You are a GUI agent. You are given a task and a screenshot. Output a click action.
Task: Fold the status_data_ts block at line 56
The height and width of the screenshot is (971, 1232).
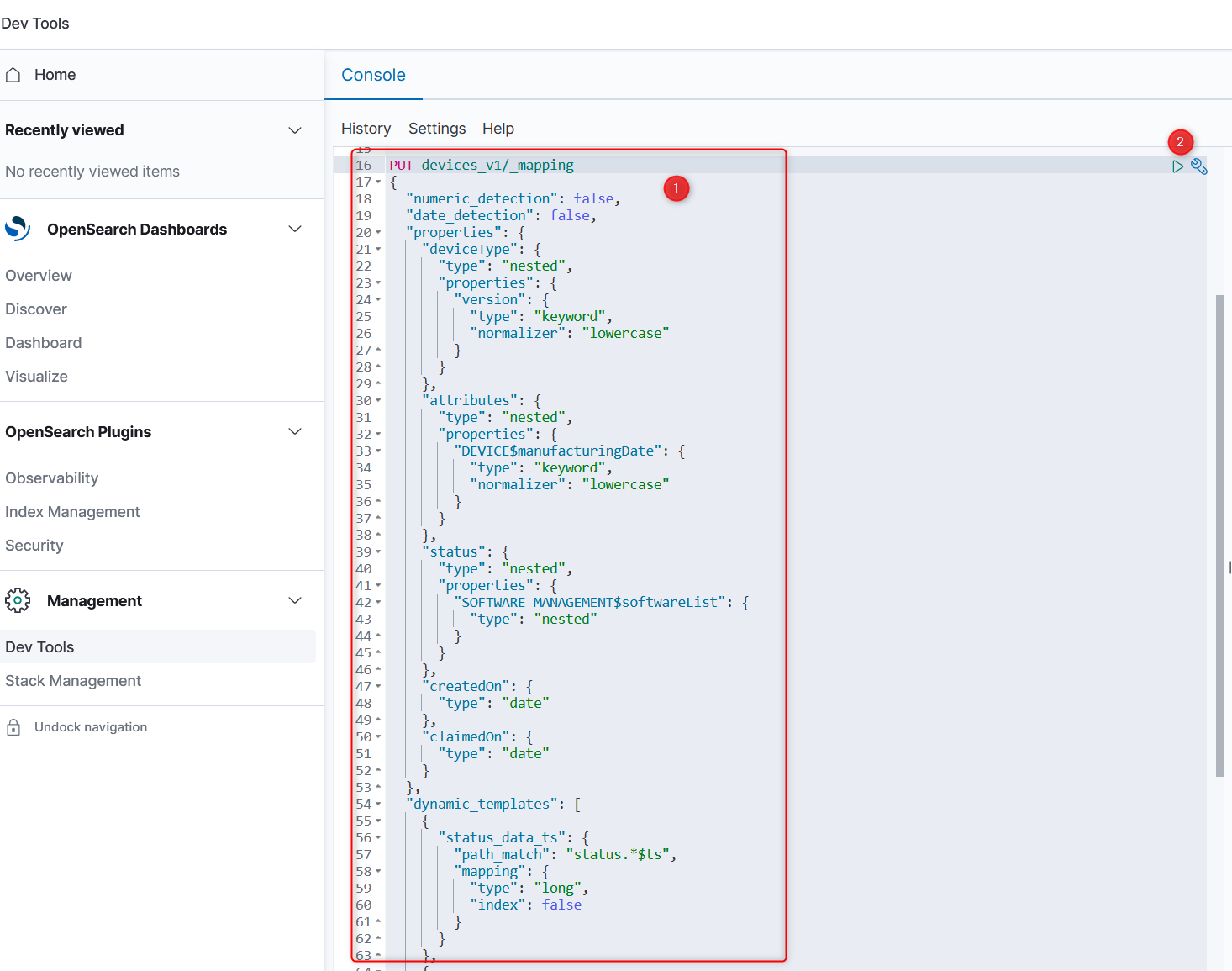[x=378, y=837]
